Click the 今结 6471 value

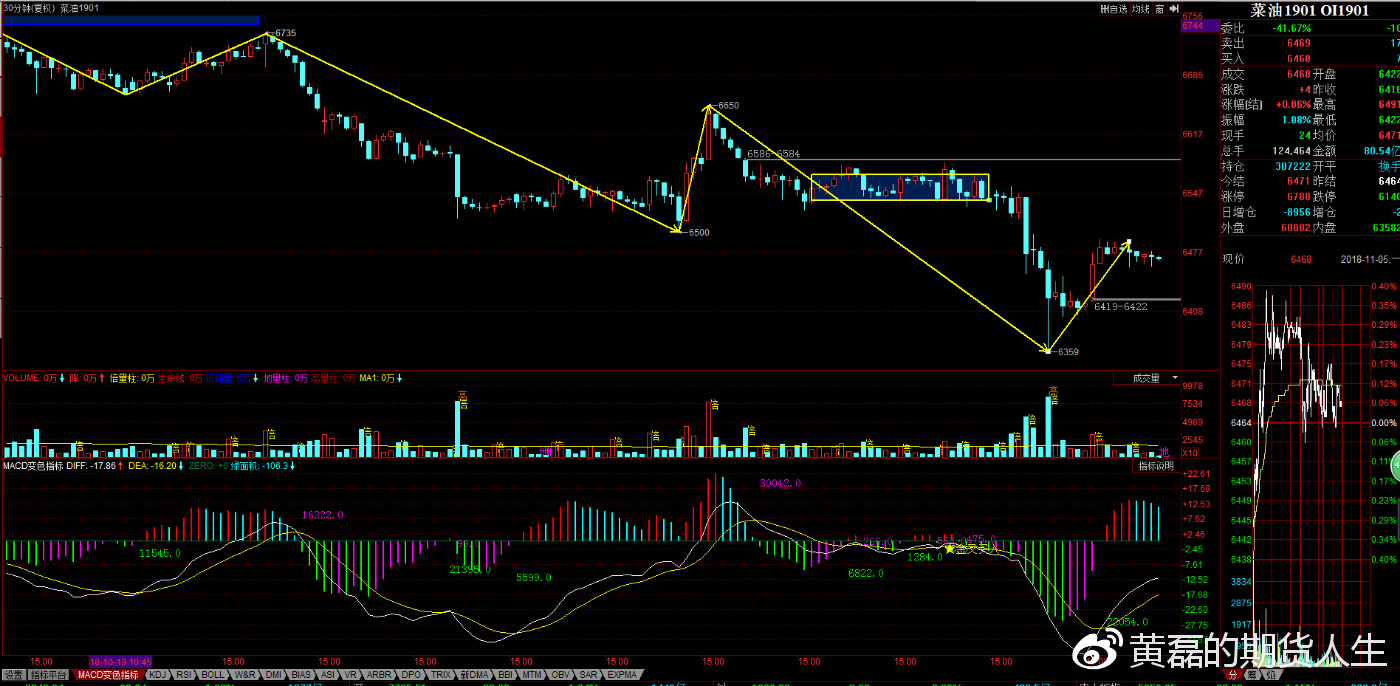click(x=1298, y=181)
